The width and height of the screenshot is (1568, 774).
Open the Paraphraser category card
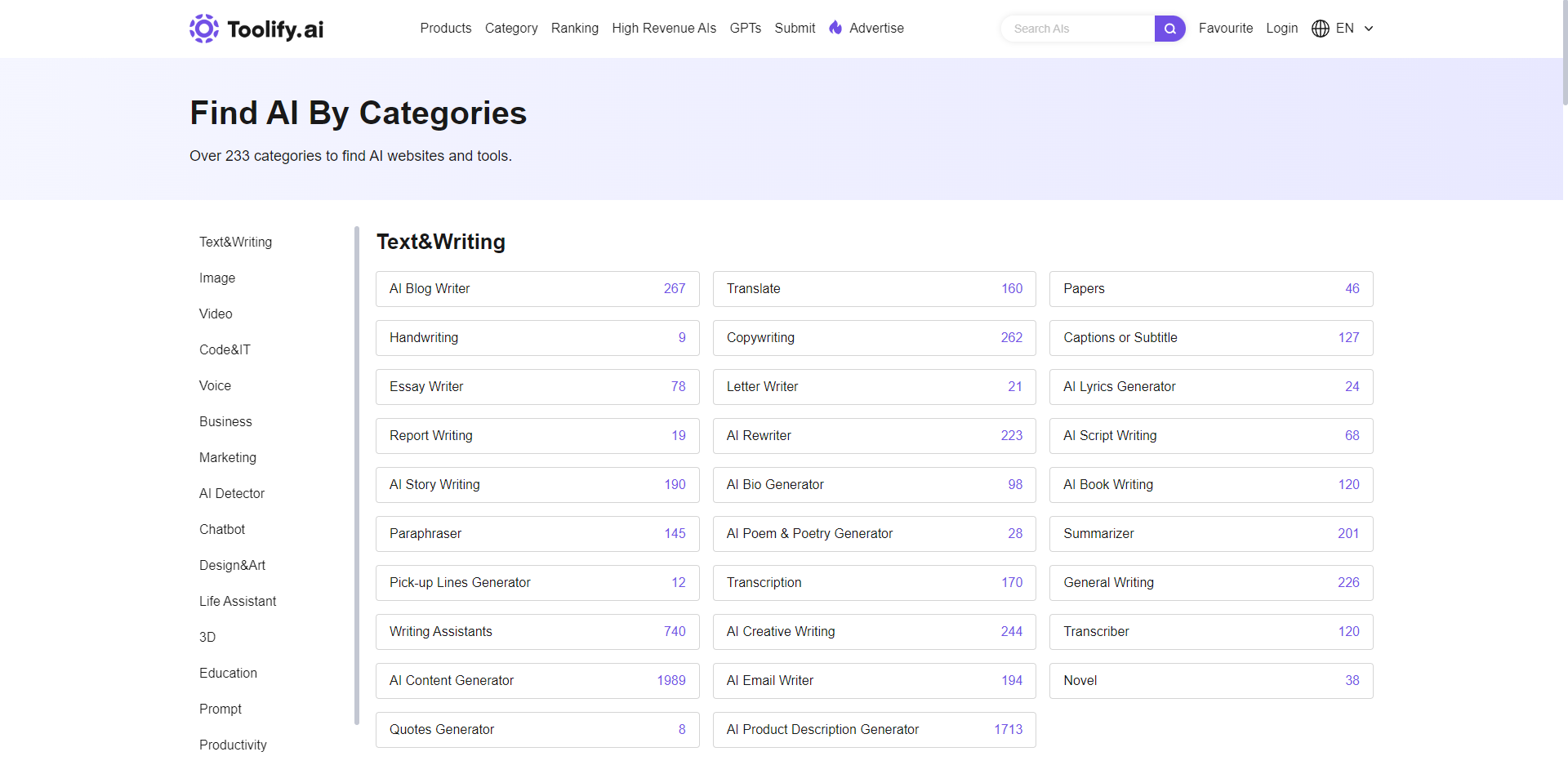point(537,534)
